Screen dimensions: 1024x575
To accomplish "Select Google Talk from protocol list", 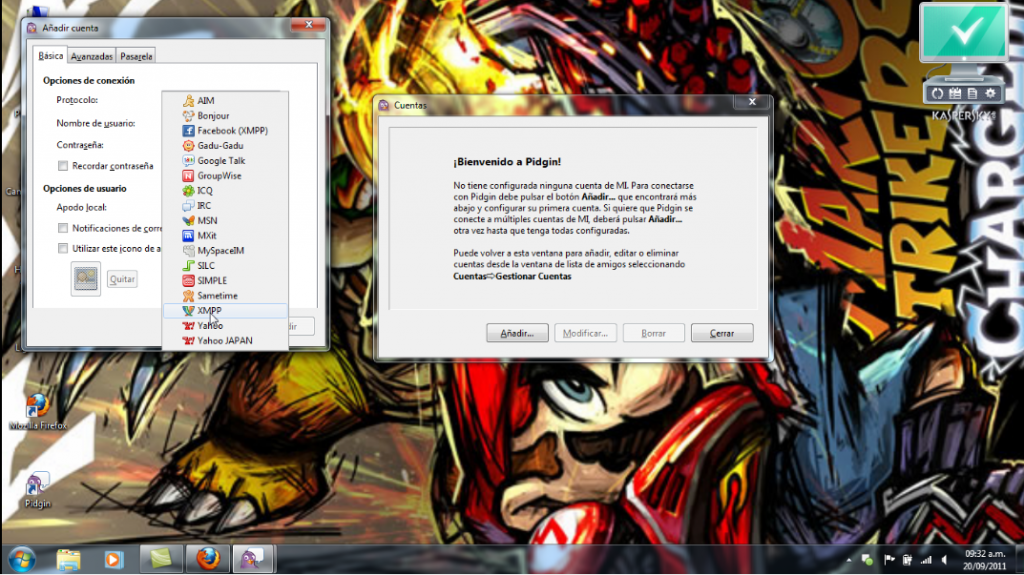I will 225,161.
